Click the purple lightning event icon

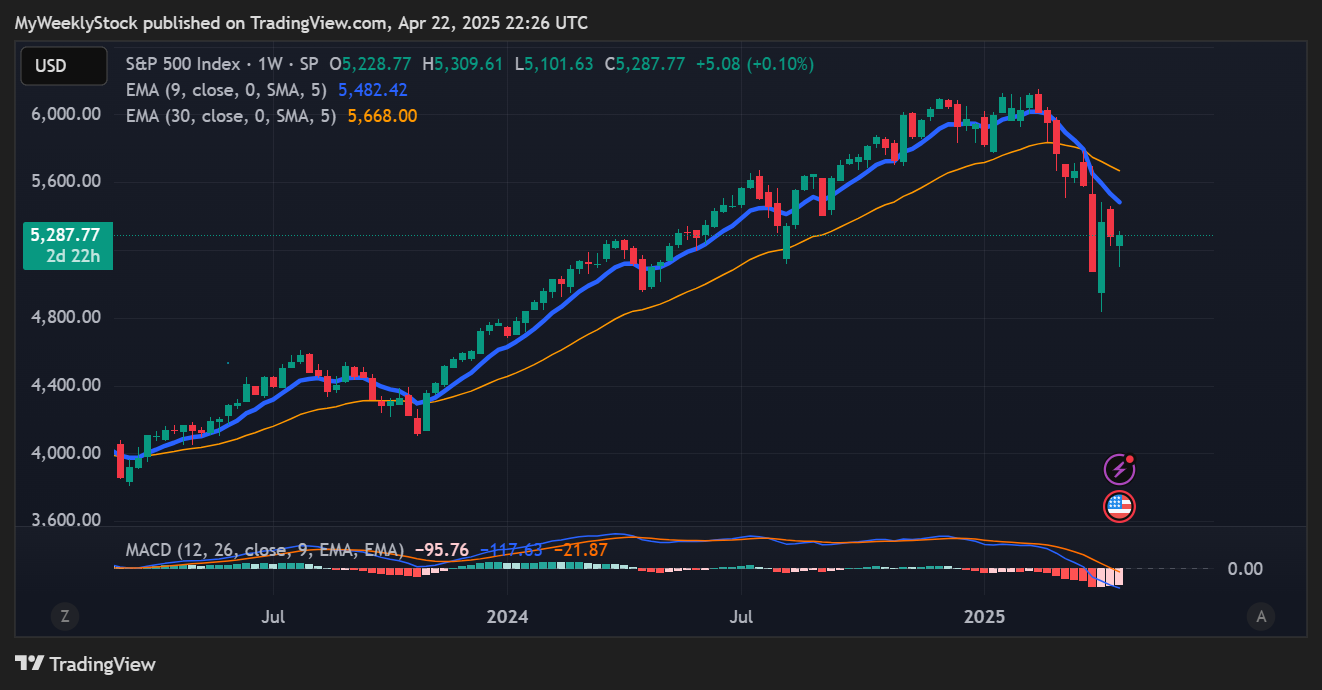point(1119,468)
